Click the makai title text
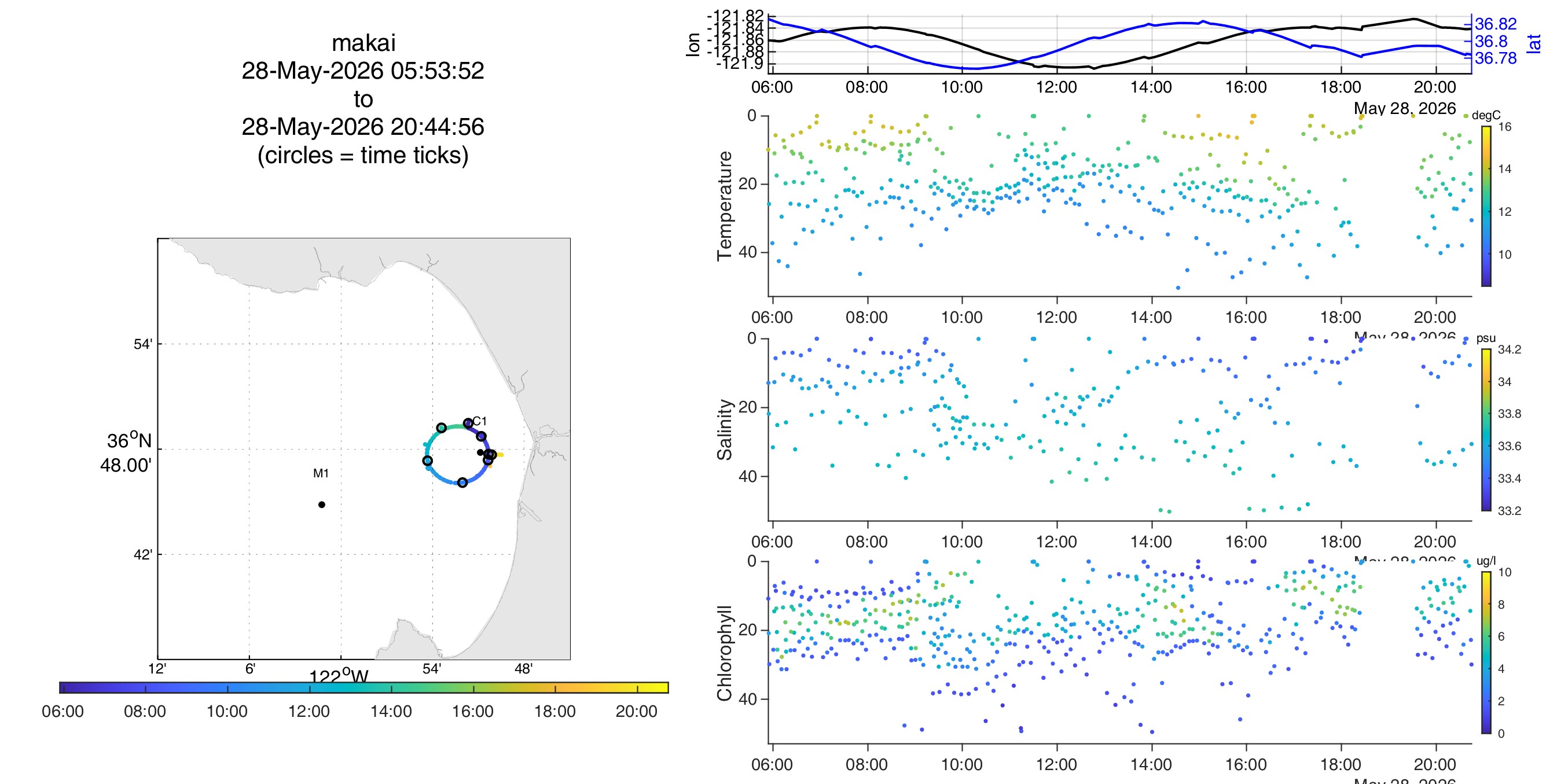Image resolution: width=1568 pixels, height=784 pixels. 363,43
